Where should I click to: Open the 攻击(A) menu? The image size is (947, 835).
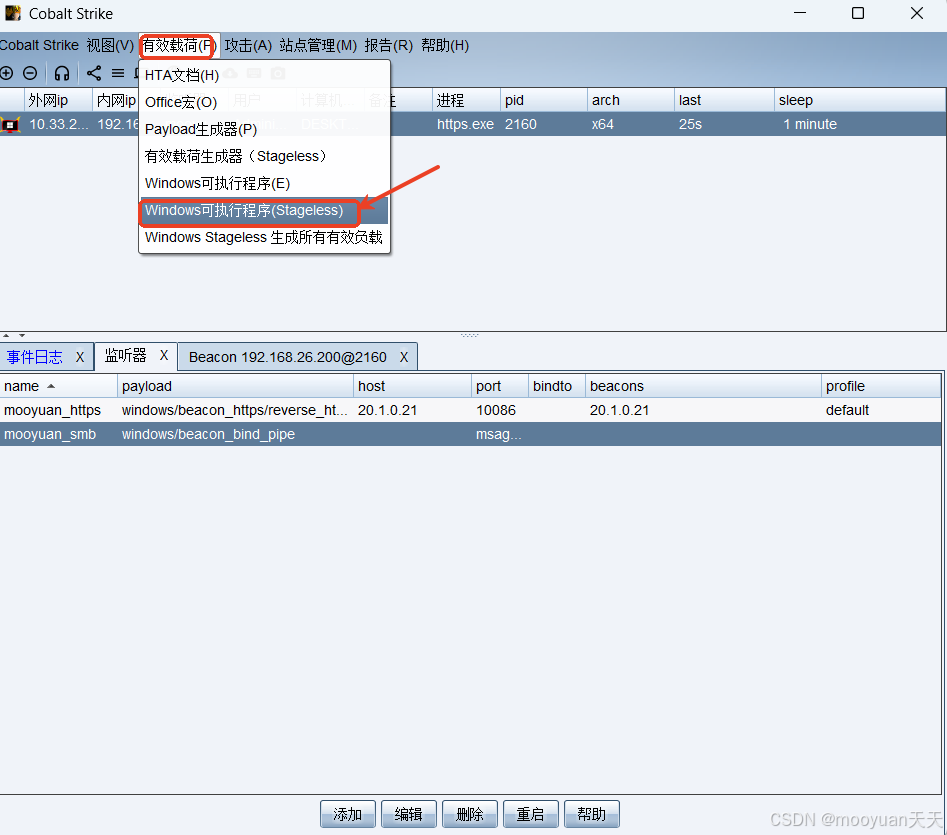pos(248,46)
